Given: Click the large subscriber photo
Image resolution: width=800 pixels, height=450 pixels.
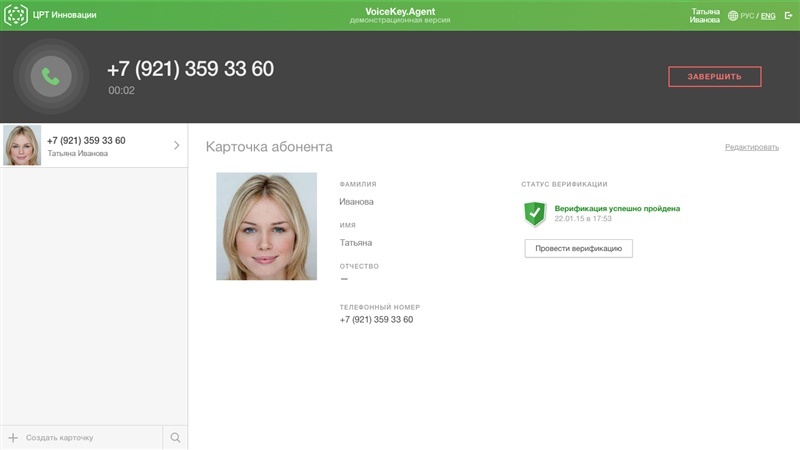Looking at the screenshot, I should point(266,226).
